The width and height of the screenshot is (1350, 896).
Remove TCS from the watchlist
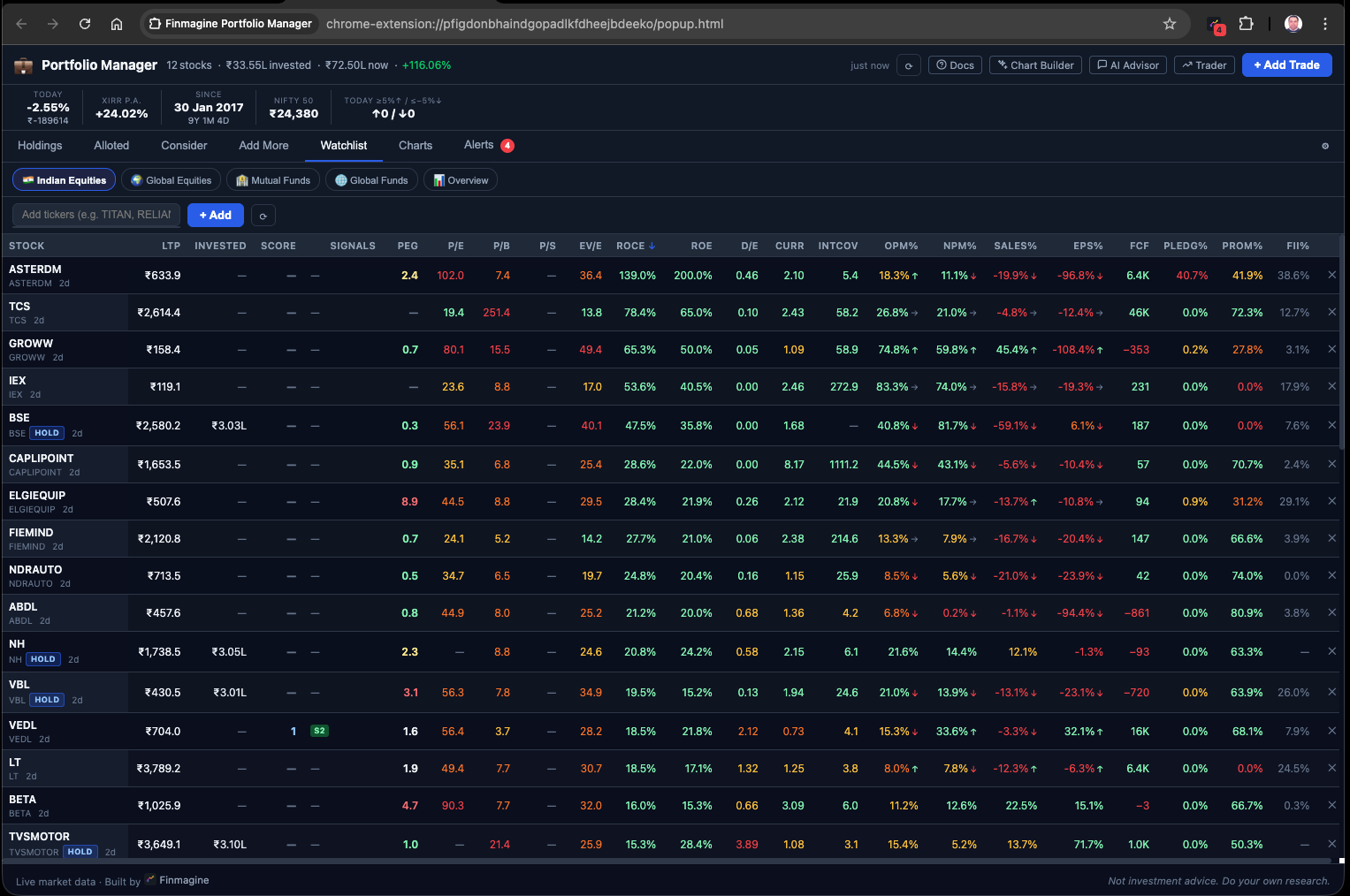[x=1331, y=312]
